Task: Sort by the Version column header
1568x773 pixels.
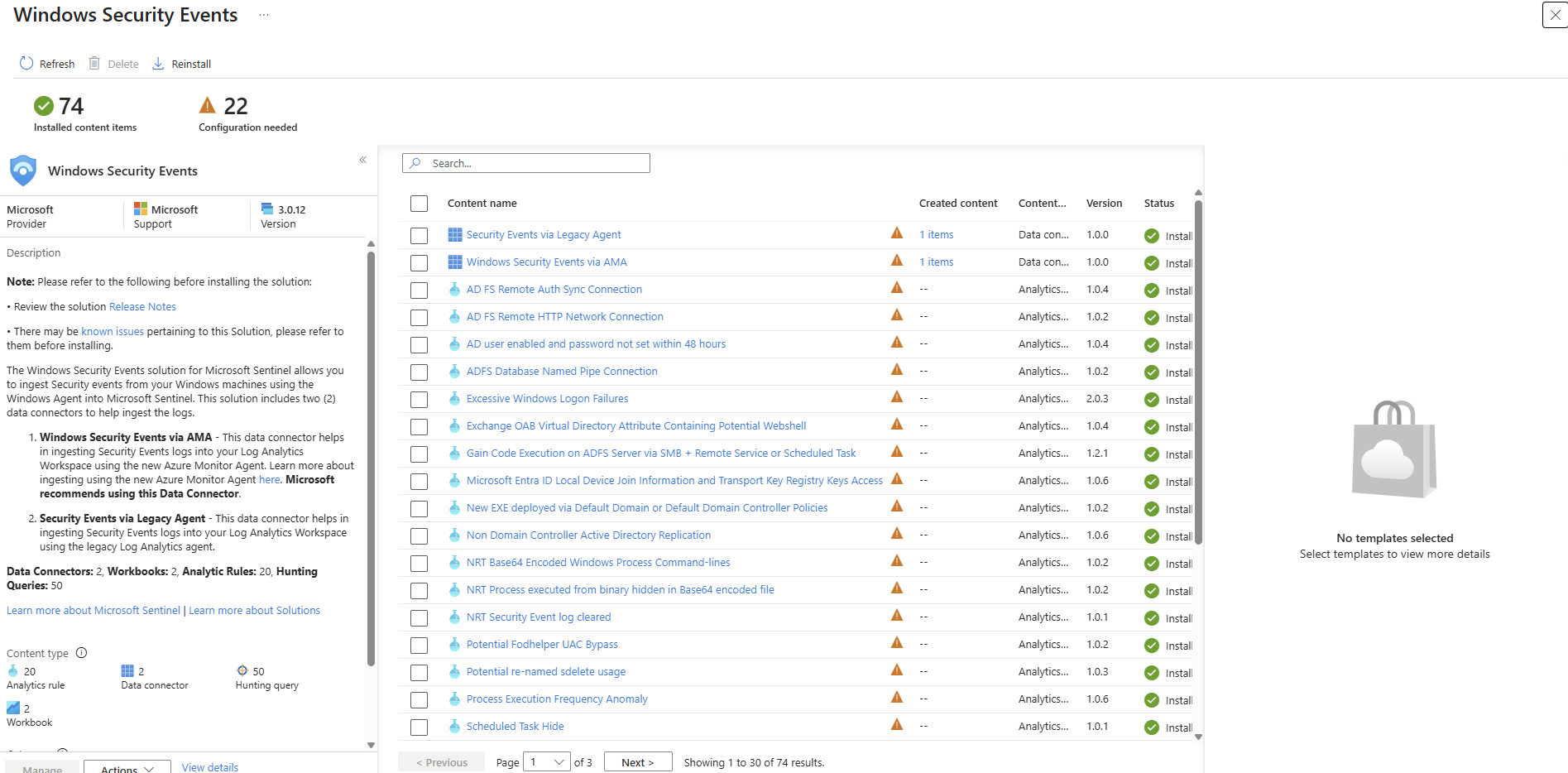Action: (x=1104, y=204)
